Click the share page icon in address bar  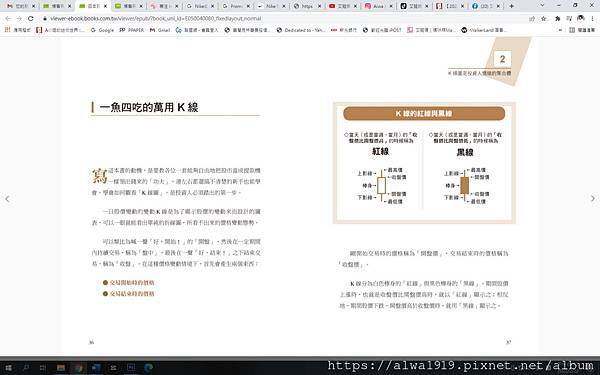(x=532, y=18)
